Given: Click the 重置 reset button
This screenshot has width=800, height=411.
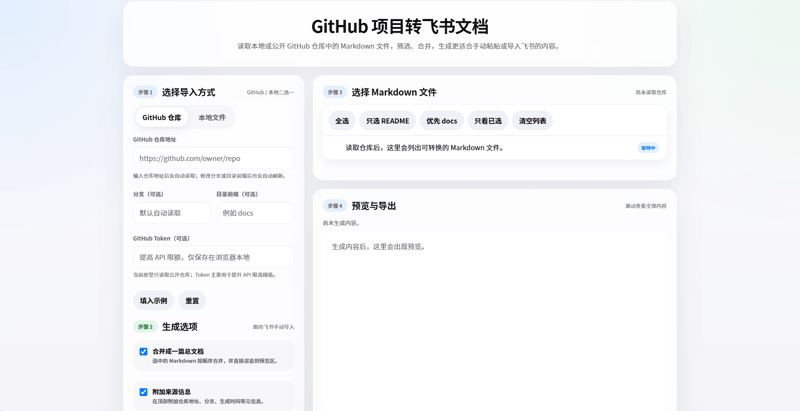Looking at the screenshot, I should (192, 301).
